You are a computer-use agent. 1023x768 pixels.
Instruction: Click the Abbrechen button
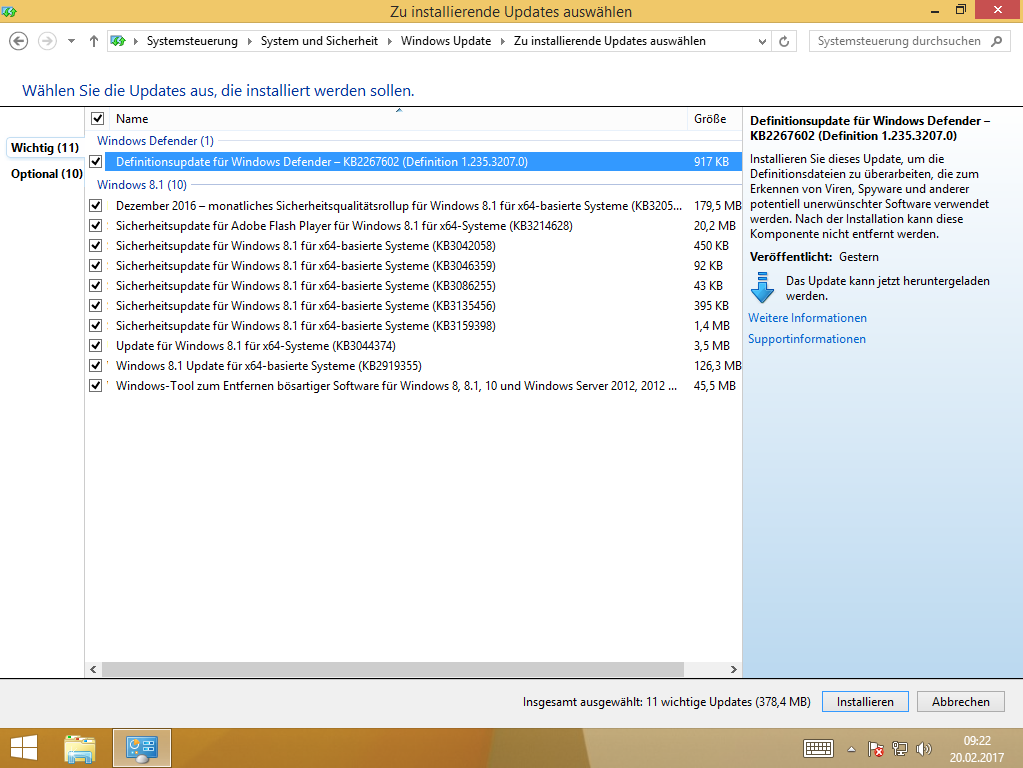click(960, 701)
